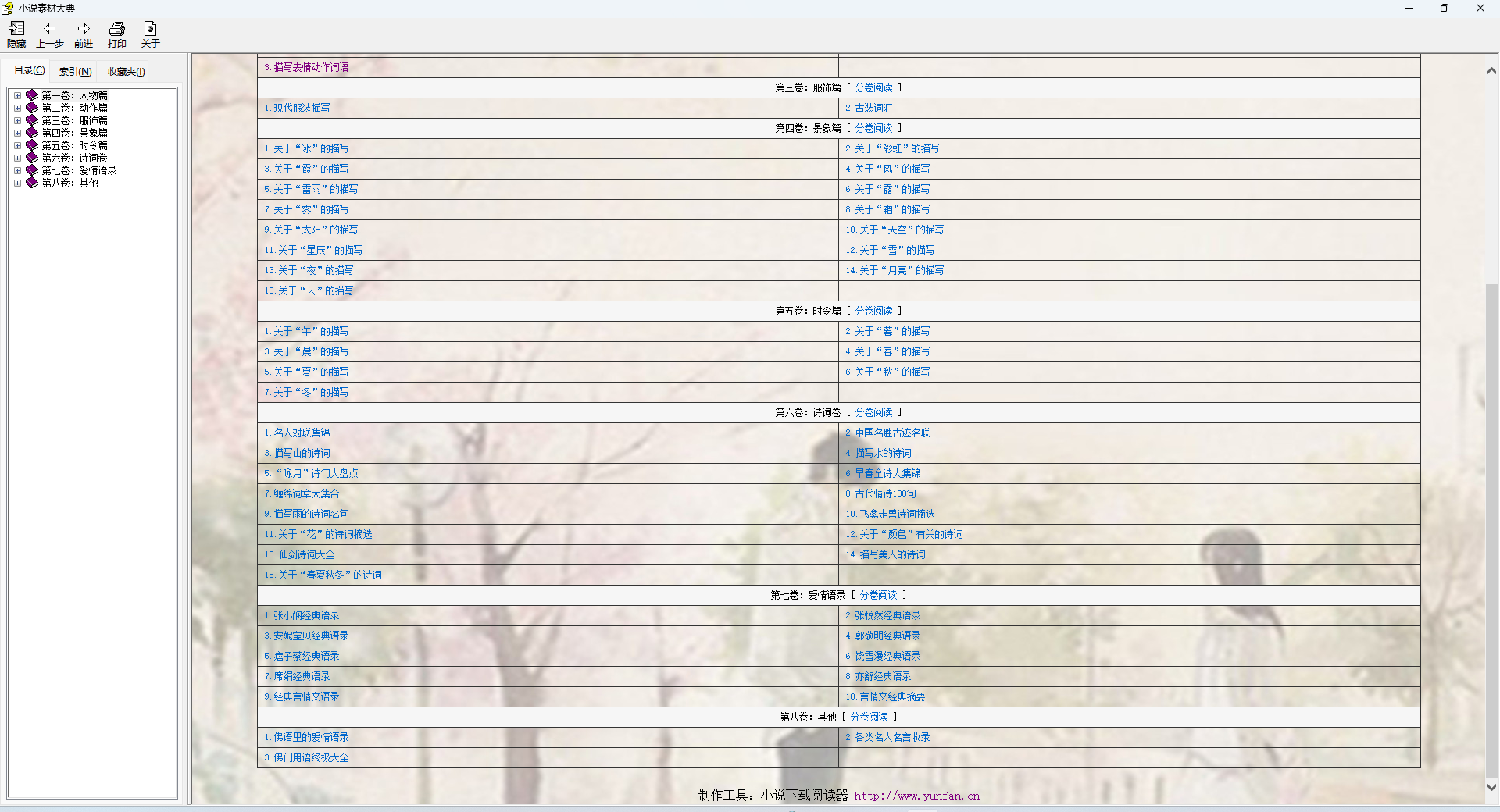Click the book icon for 第一卷：人物篇
Image resolution: width=1500 pixels, height=812 pixels.
(32, 95)
